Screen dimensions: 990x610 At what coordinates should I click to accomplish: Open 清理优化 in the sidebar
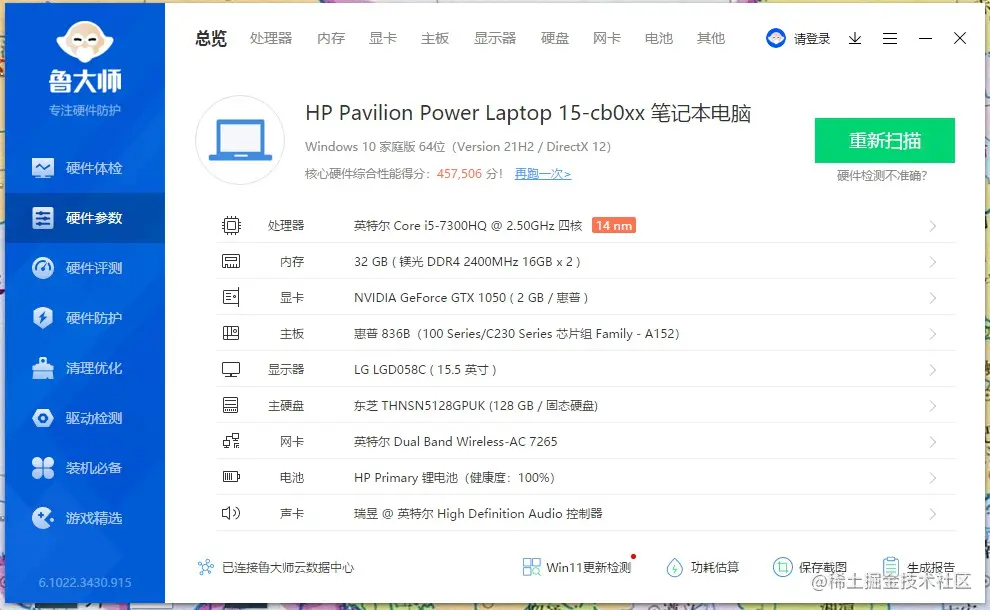(x=85, y=368)
